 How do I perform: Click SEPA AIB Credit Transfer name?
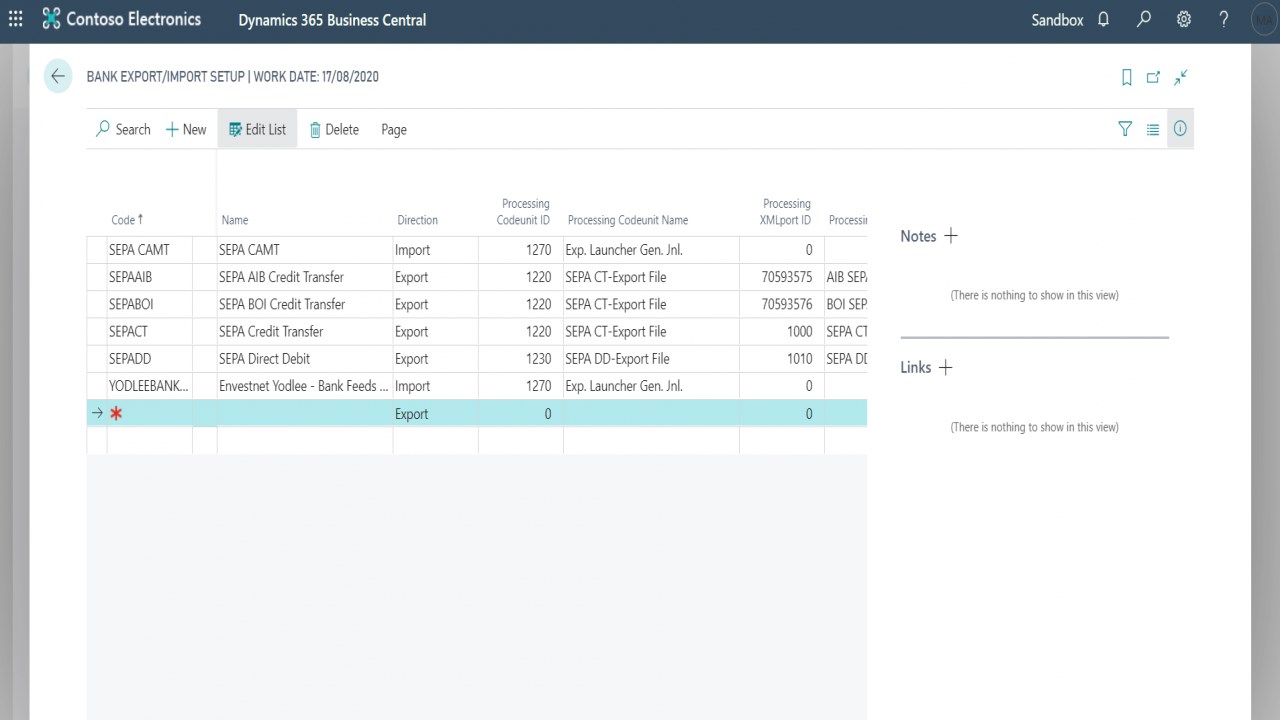281,277
